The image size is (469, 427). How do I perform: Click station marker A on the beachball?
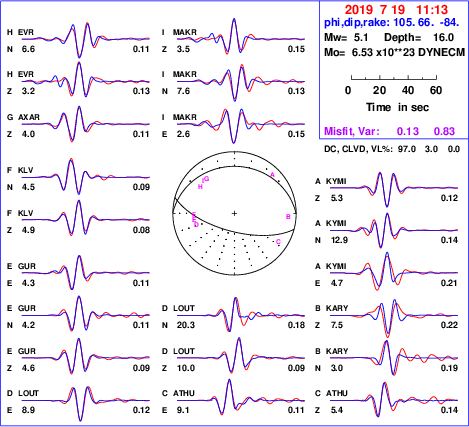[x=272, y=175]
